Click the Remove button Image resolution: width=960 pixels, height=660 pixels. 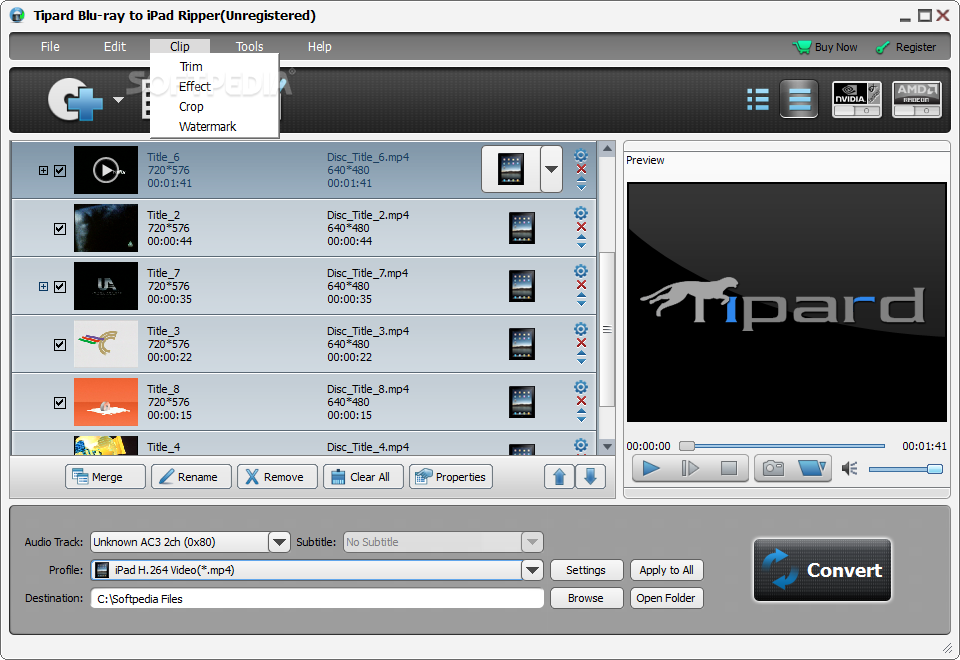277,477
